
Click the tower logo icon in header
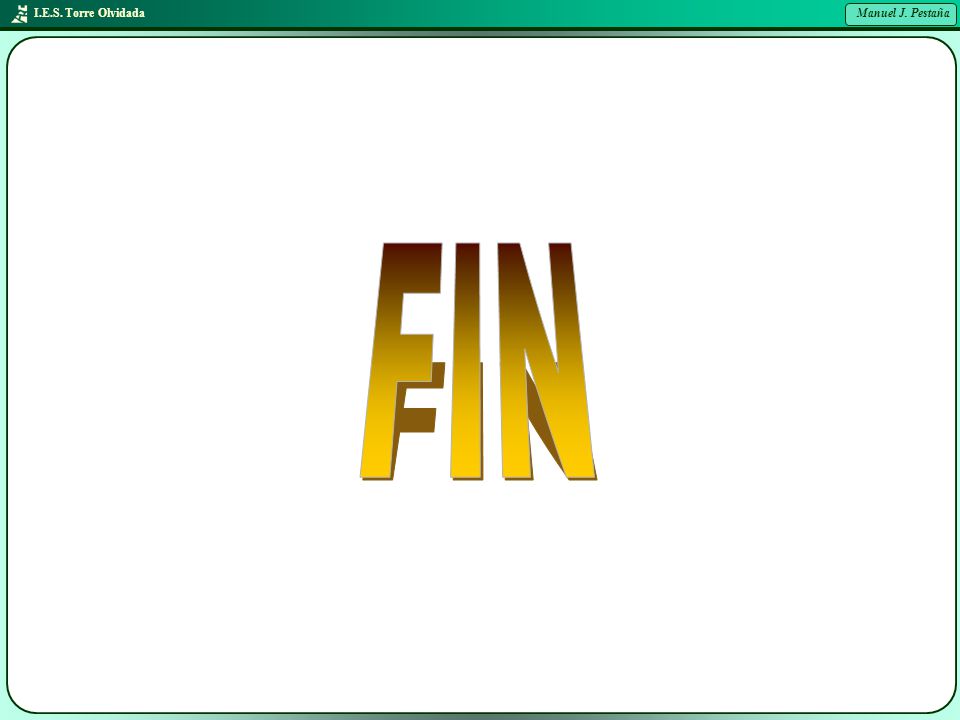coord(20,13)
